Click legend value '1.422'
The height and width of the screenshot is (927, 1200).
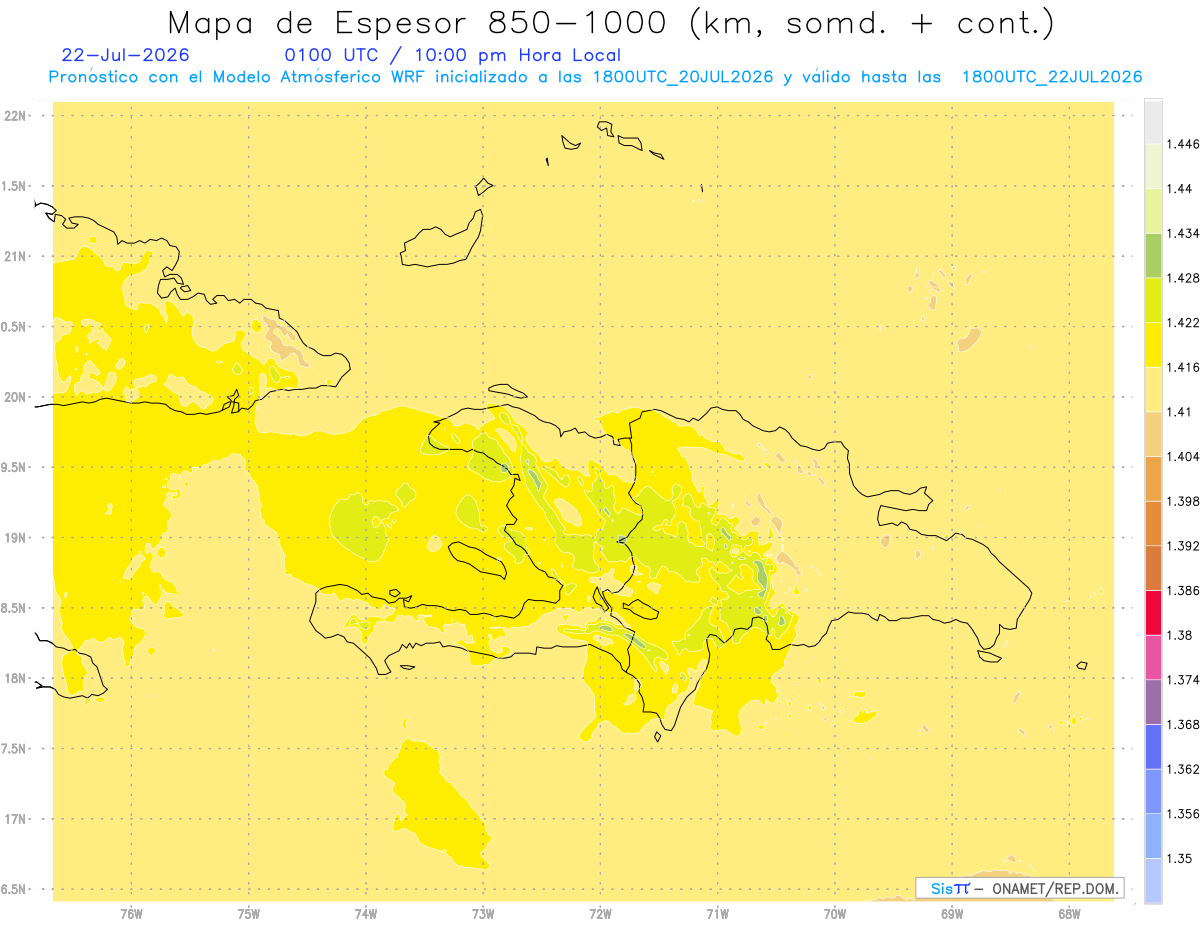point(1183,323)
